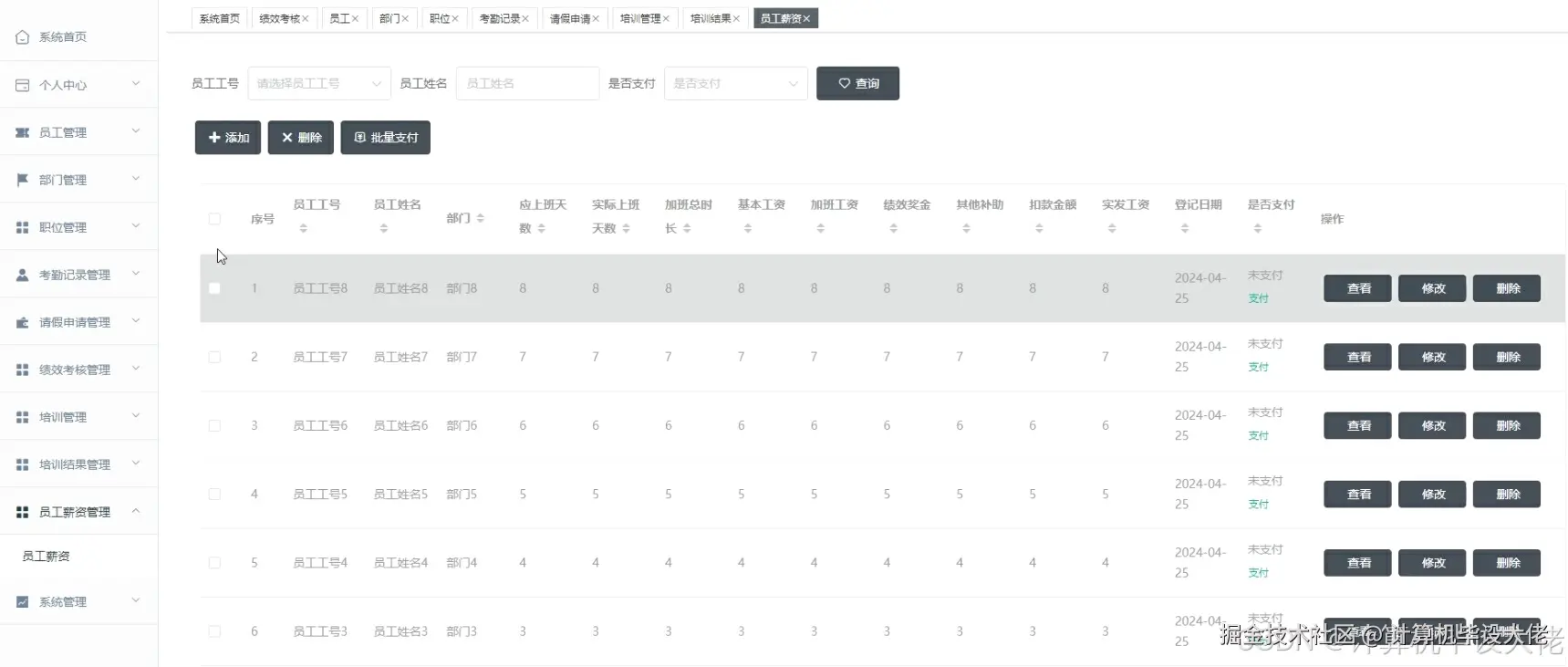
Task: Click the 查询 search button
Action: pyautogui.click(x=857, y=84)
